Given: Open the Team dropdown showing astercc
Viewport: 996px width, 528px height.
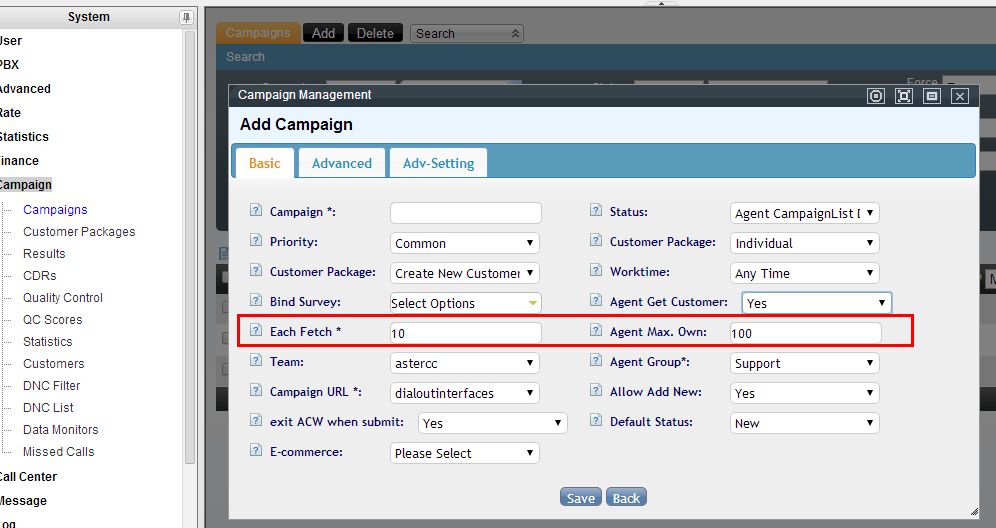Looking at the screenshot, I should point(464,363).
